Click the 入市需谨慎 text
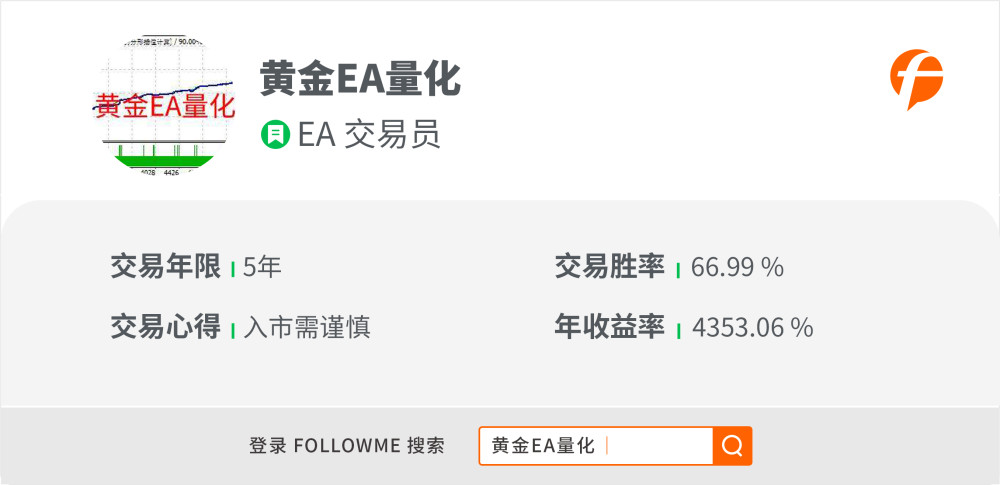 point(307,328)
